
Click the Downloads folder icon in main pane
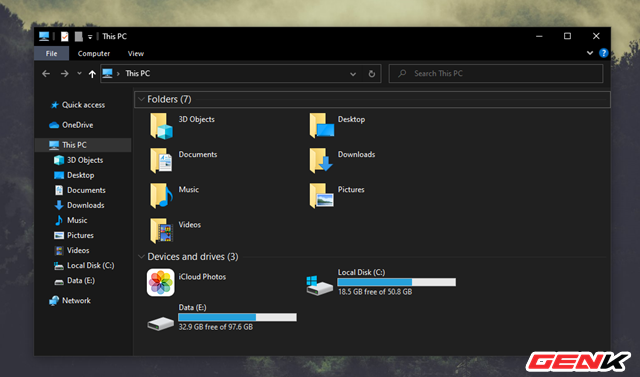click(321, 161)
